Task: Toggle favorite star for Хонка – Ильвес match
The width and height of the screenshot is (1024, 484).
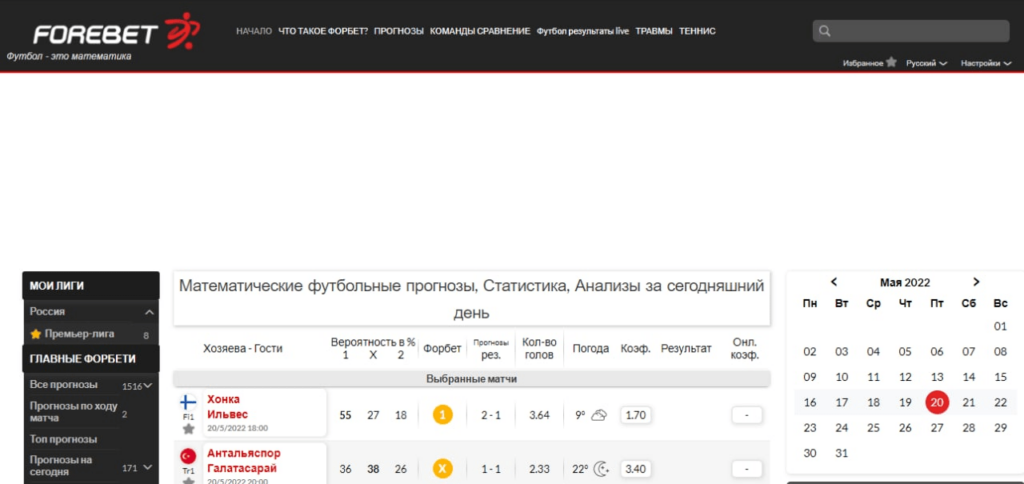Action: (x=189, y=429)
